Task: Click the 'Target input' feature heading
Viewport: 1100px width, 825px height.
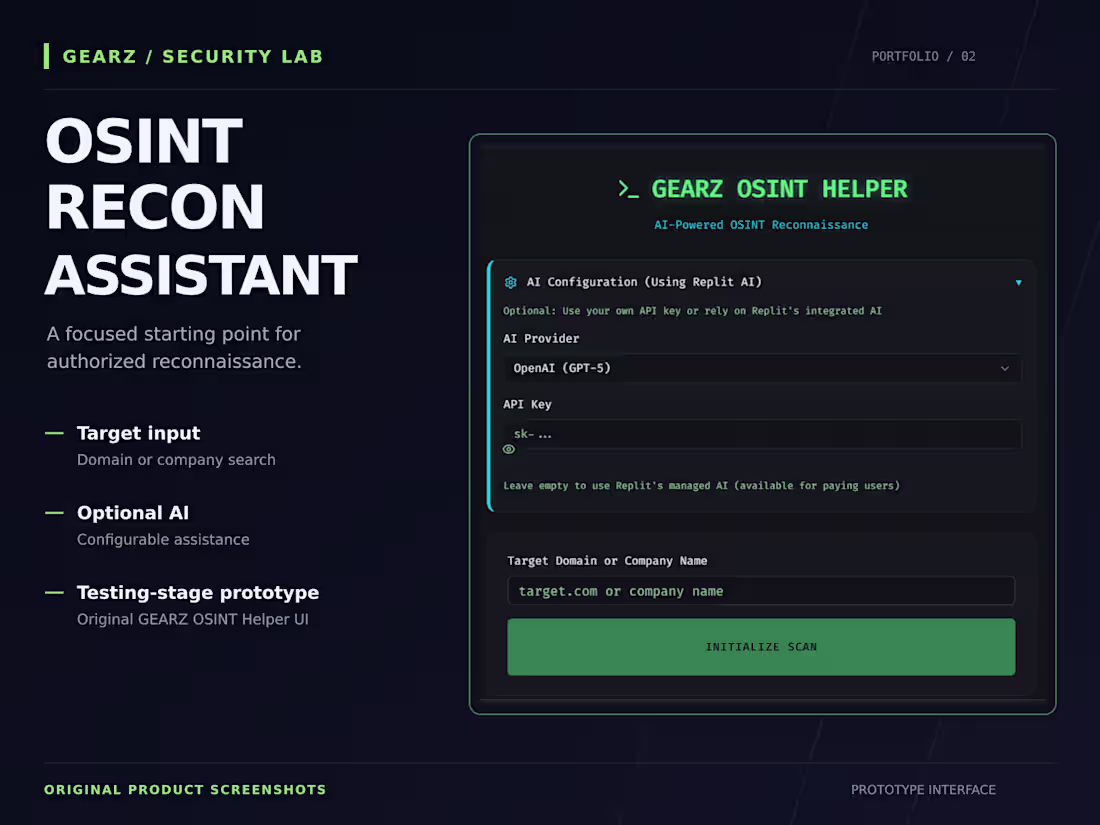Action: (138, 433)
